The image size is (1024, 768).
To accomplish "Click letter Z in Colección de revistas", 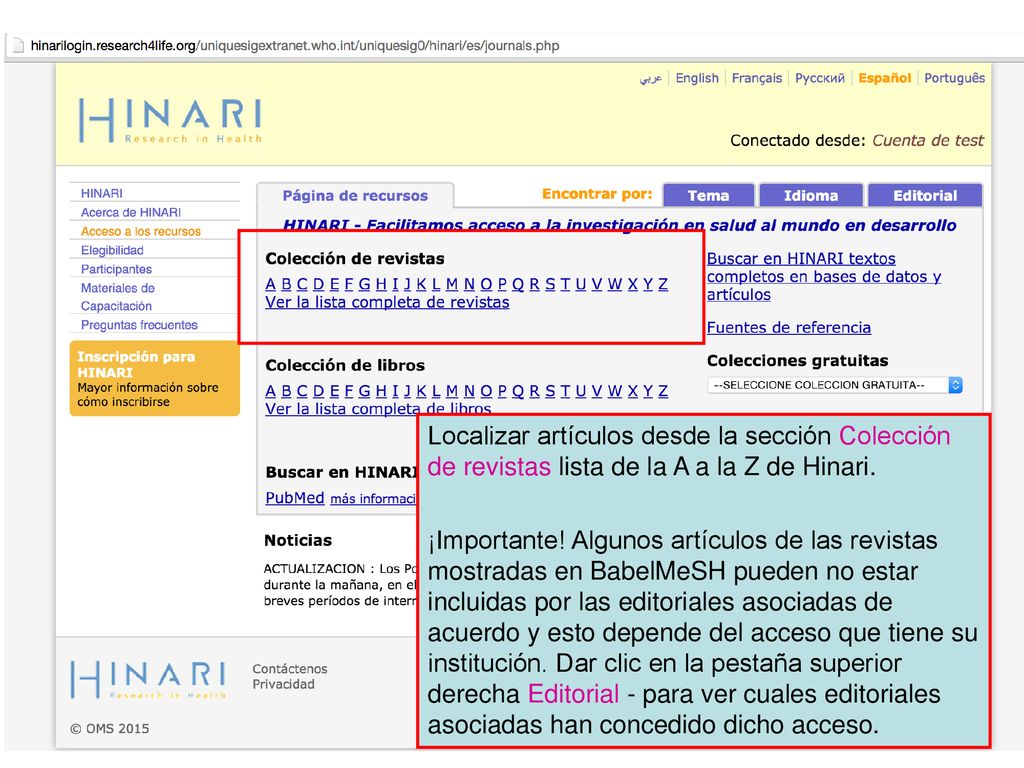I will [x=663, y=284].
